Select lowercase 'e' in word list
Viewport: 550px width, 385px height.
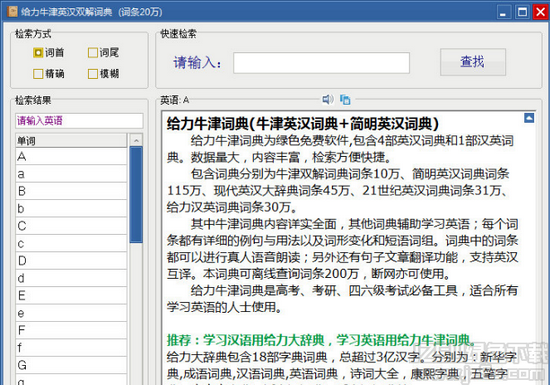pos(71,312)
